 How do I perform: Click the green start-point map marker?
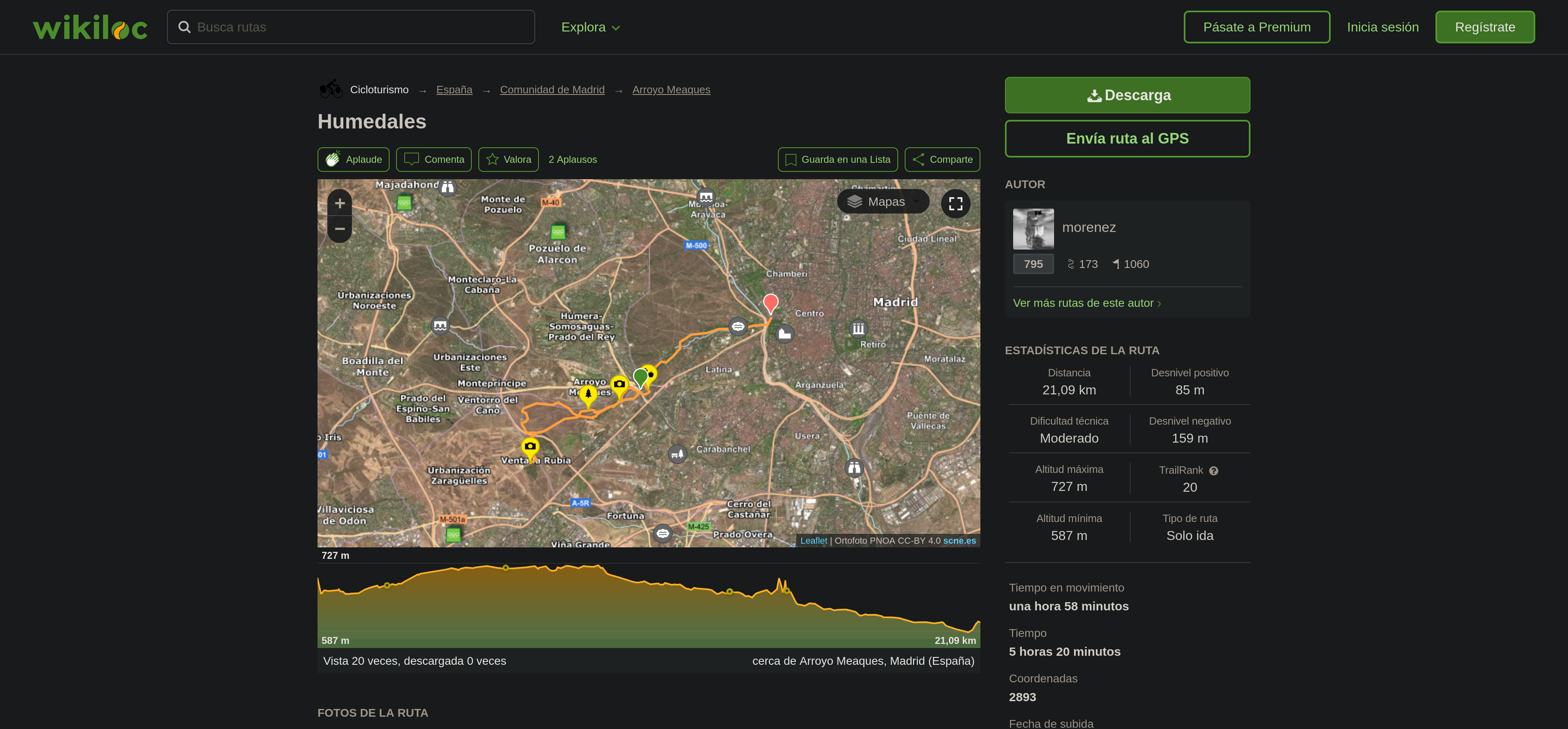(x=640, y=377)
